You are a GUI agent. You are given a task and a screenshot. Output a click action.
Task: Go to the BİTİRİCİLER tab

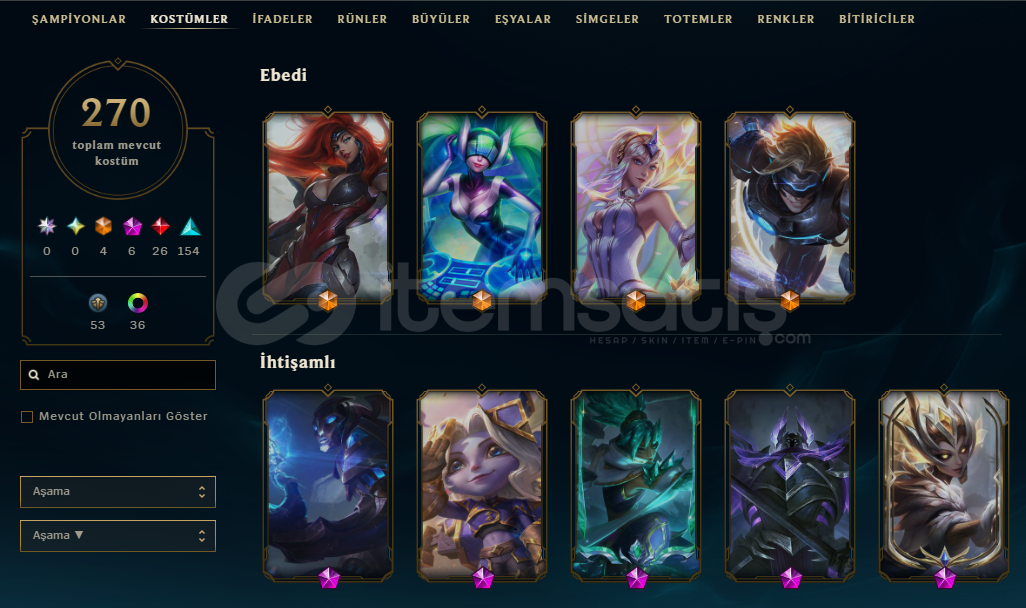point(877,19)
